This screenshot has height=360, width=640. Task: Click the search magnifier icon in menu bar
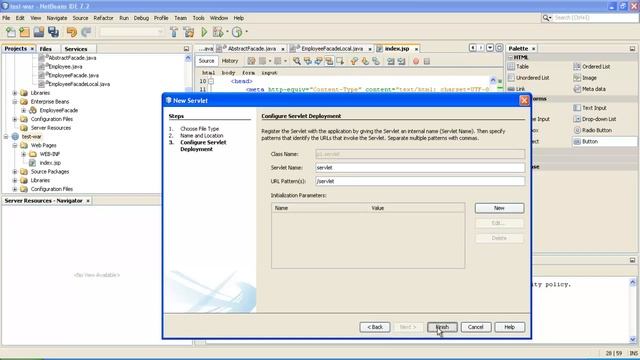[546, 18]
